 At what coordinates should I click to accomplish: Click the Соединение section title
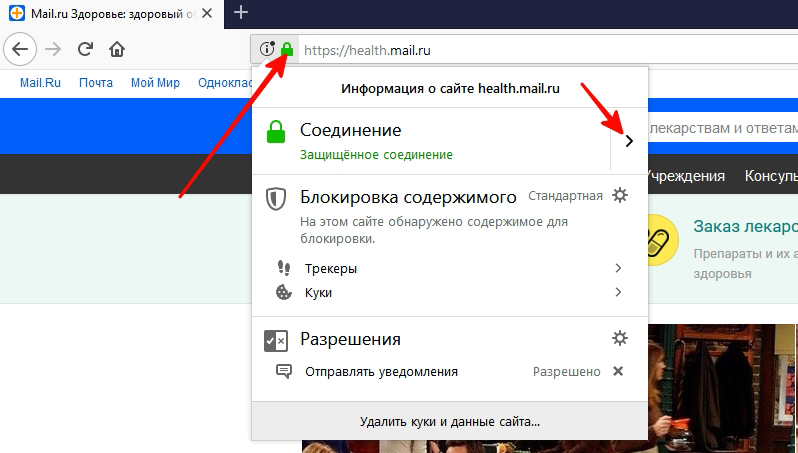(351, 130)
